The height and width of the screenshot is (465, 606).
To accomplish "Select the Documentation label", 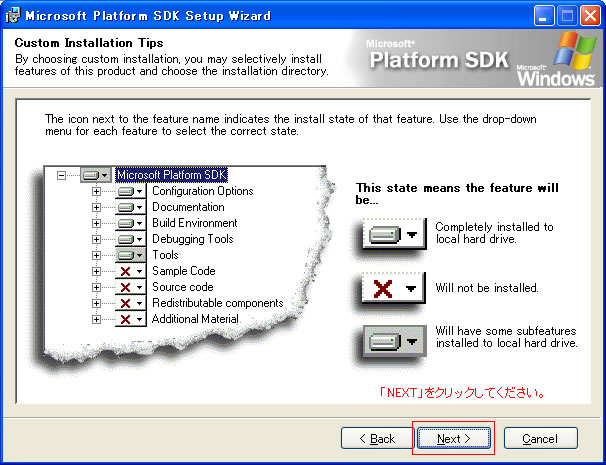I will 188,207.
